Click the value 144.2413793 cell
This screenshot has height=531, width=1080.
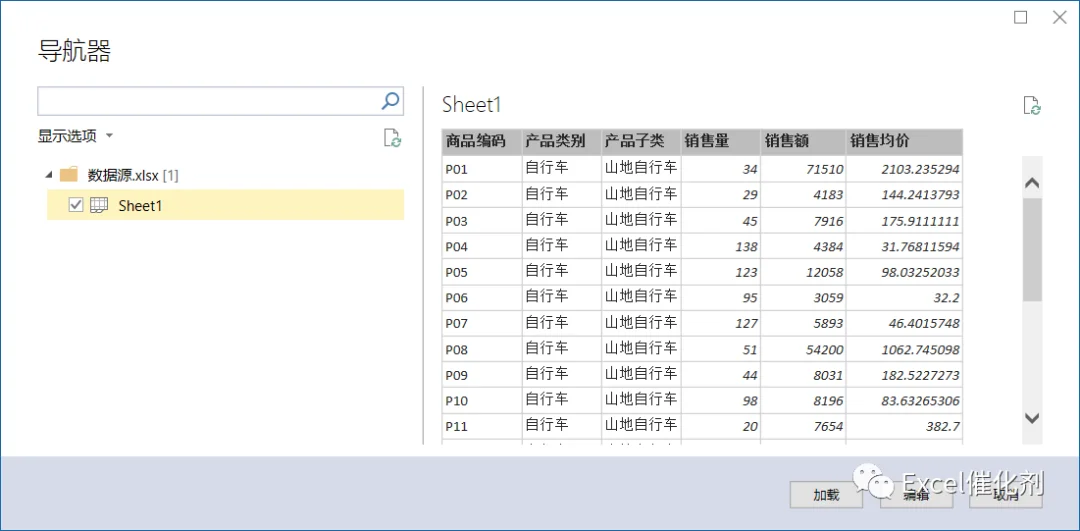[904, 195]
